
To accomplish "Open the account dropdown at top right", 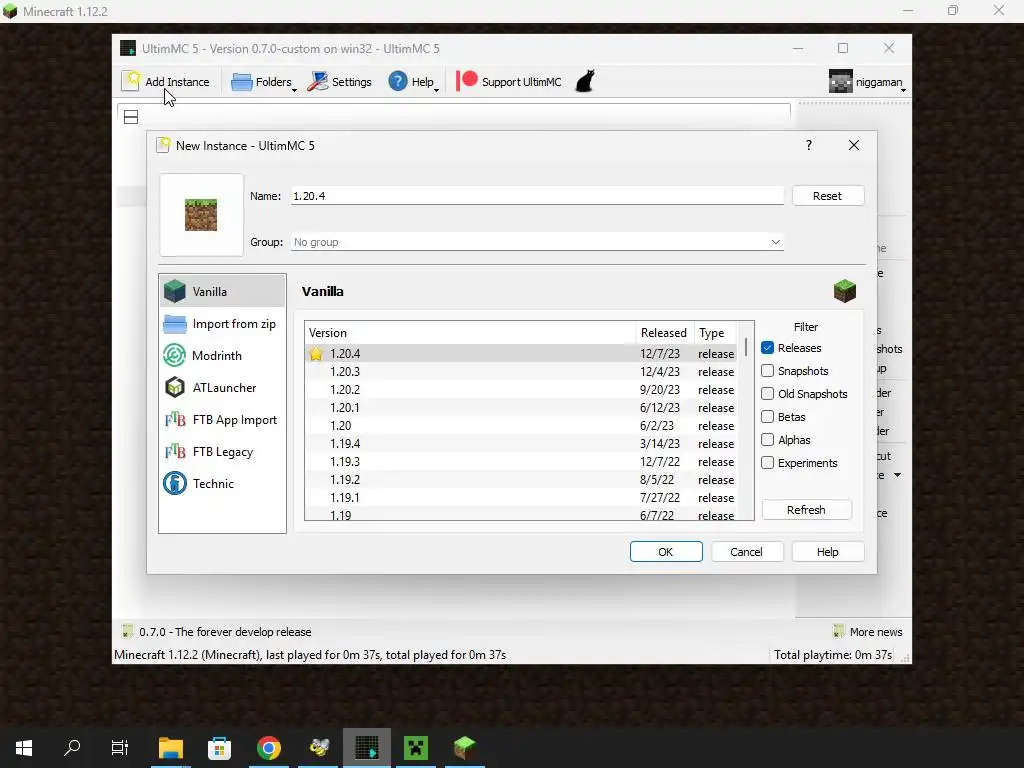I will [867, 82].
